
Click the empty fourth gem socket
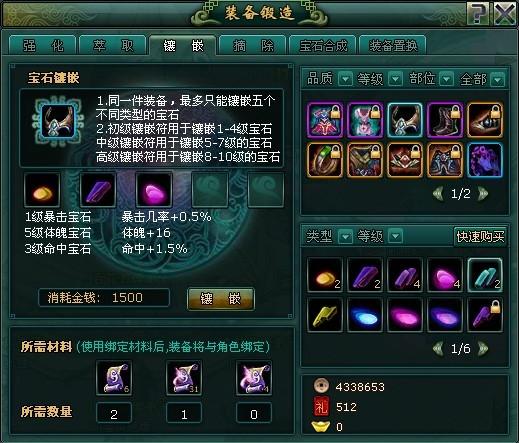point(210,189)
